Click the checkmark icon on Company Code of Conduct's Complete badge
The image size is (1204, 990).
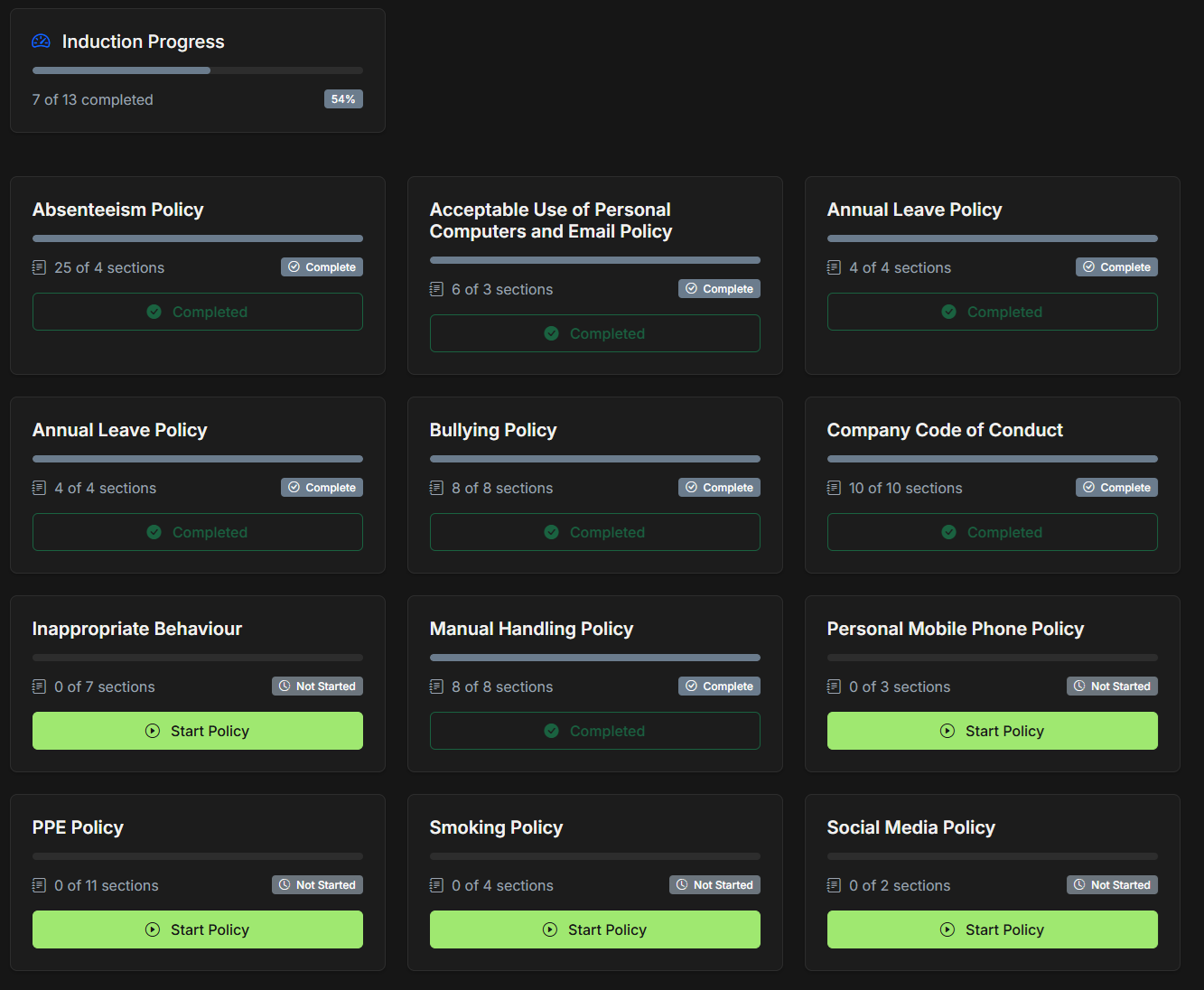[x=1088, y=487]
